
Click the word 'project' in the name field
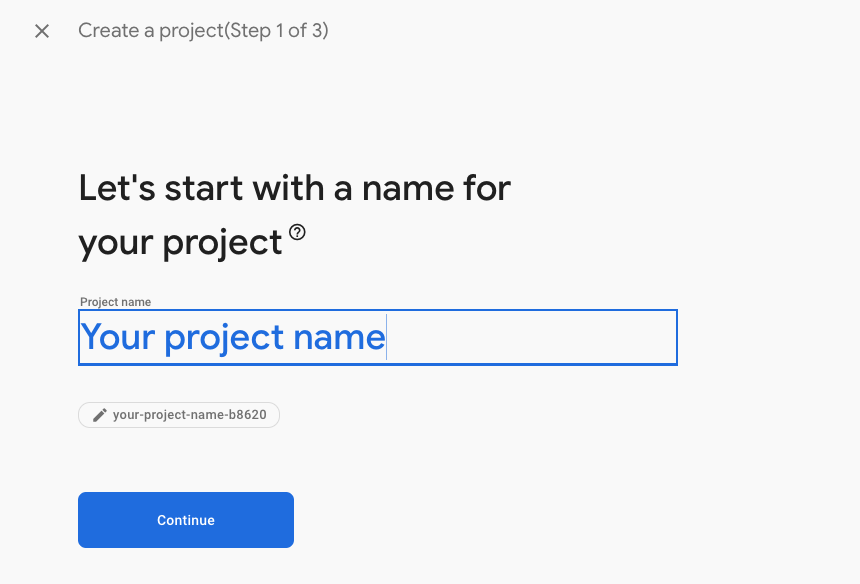(x=223, y=337)
